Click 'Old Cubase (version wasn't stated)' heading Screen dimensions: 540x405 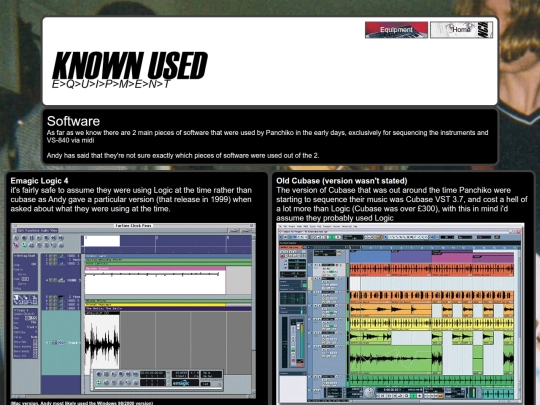point(342,181)
